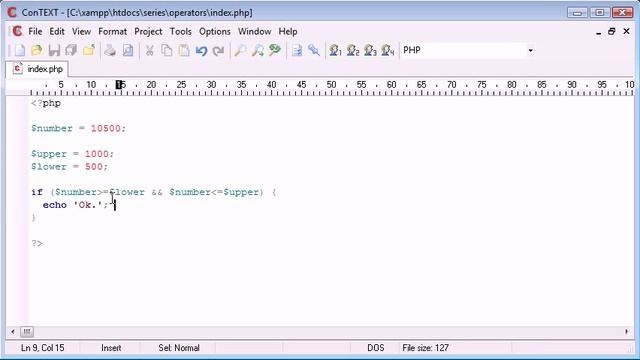640x360 pixels.
Task: Click the ConTEXT icon in the menu bar
Action: point(17,31)
